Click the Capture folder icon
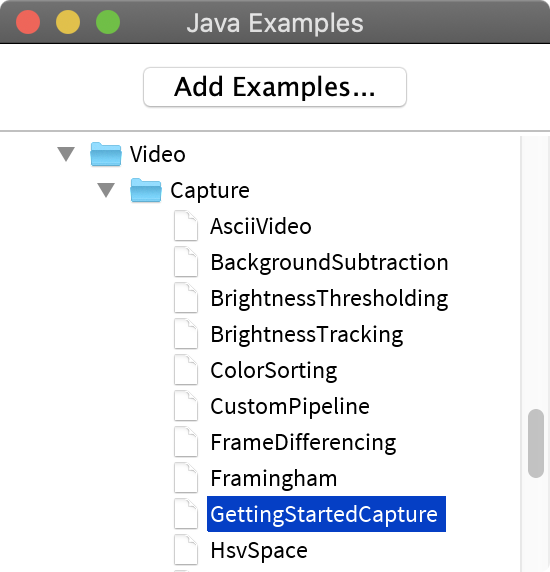This screenshot has height=572, width=550. pyautogui.click(x=146, y=190)
